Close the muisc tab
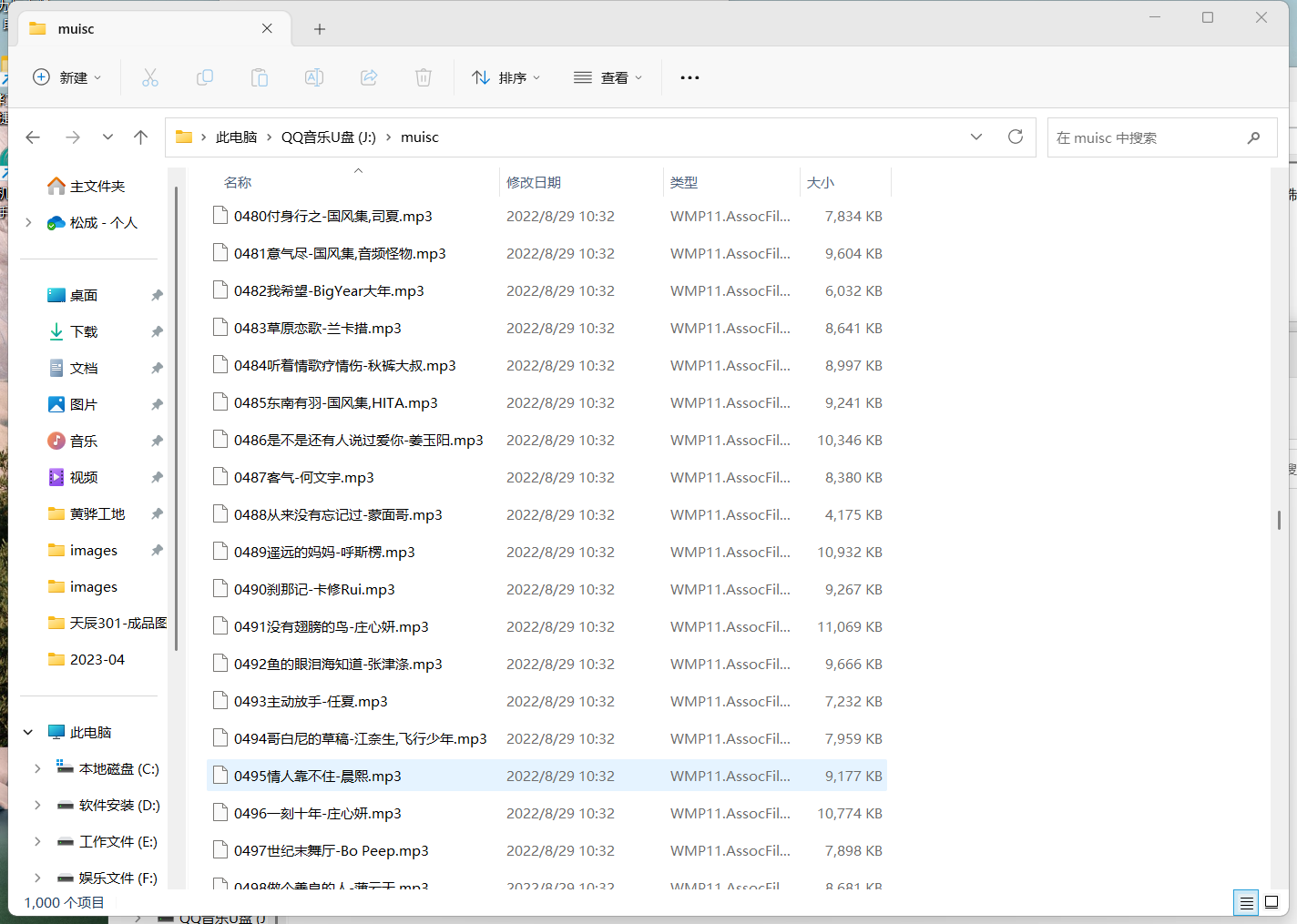 point(267,28)
